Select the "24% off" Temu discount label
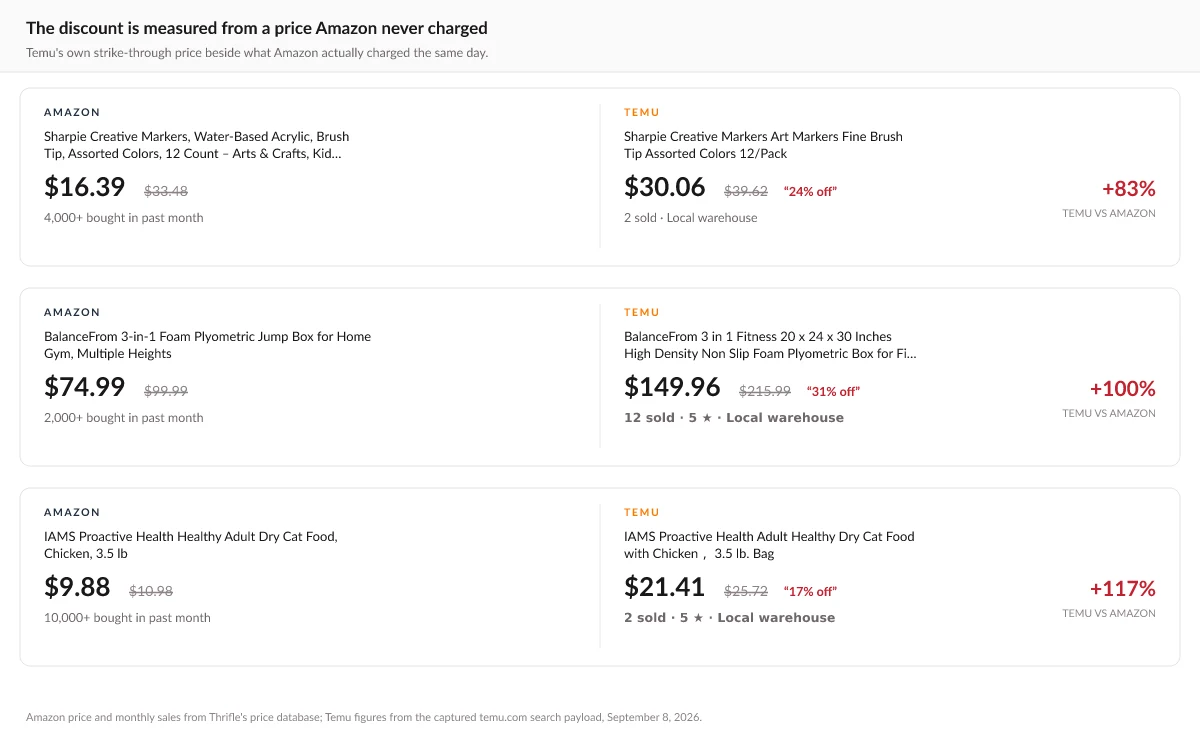The image size is (1200, 738). (810, 191)
